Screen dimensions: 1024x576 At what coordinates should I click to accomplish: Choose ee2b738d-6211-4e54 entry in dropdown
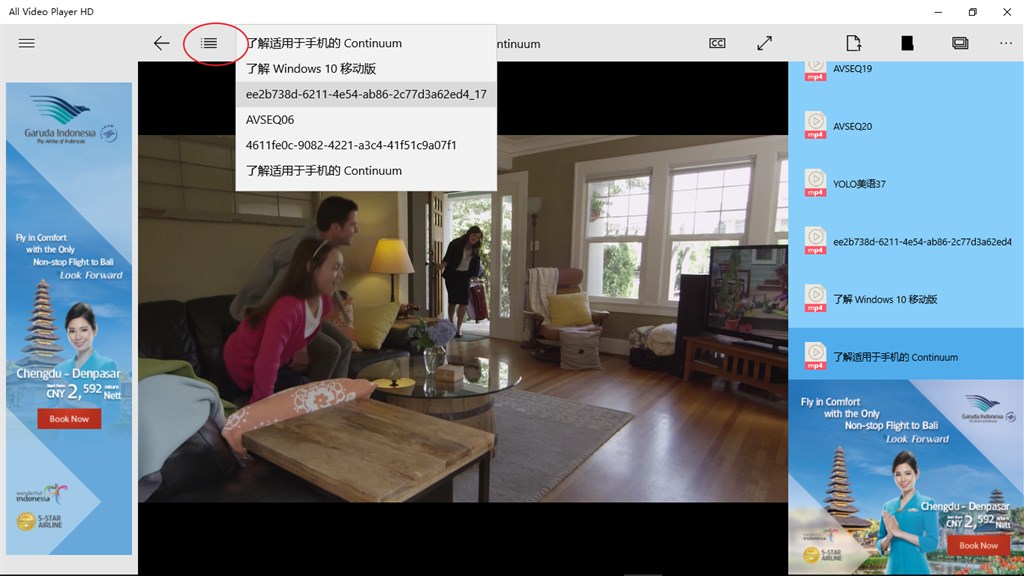[x=366, y=94]
